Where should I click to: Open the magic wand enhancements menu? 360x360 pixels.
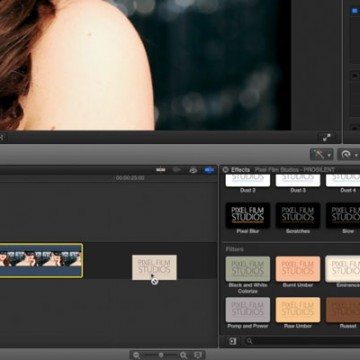tap(321, 154)
